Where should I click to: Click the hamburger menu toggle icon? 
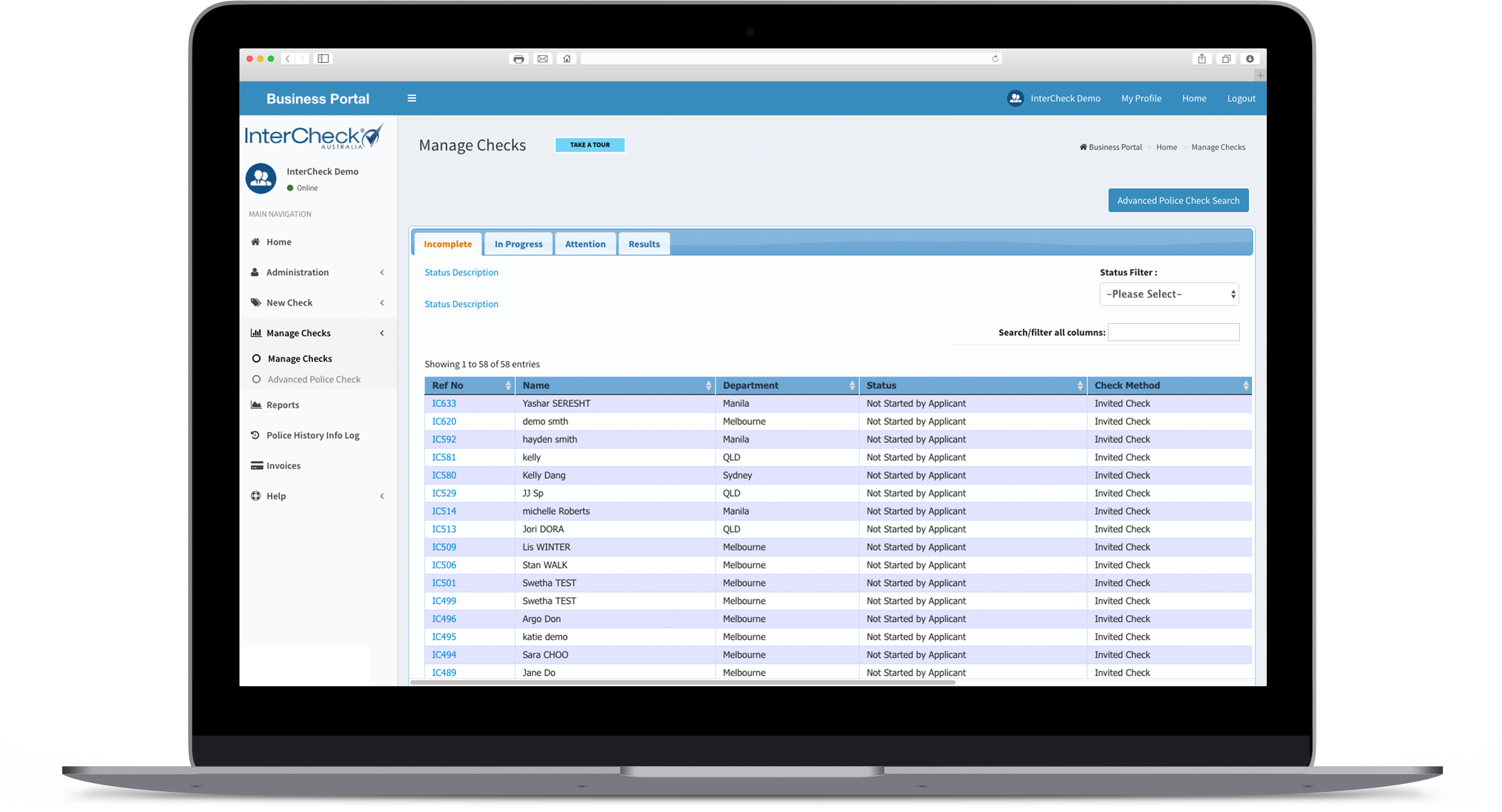pyautogui.click(x=412, y=98)
